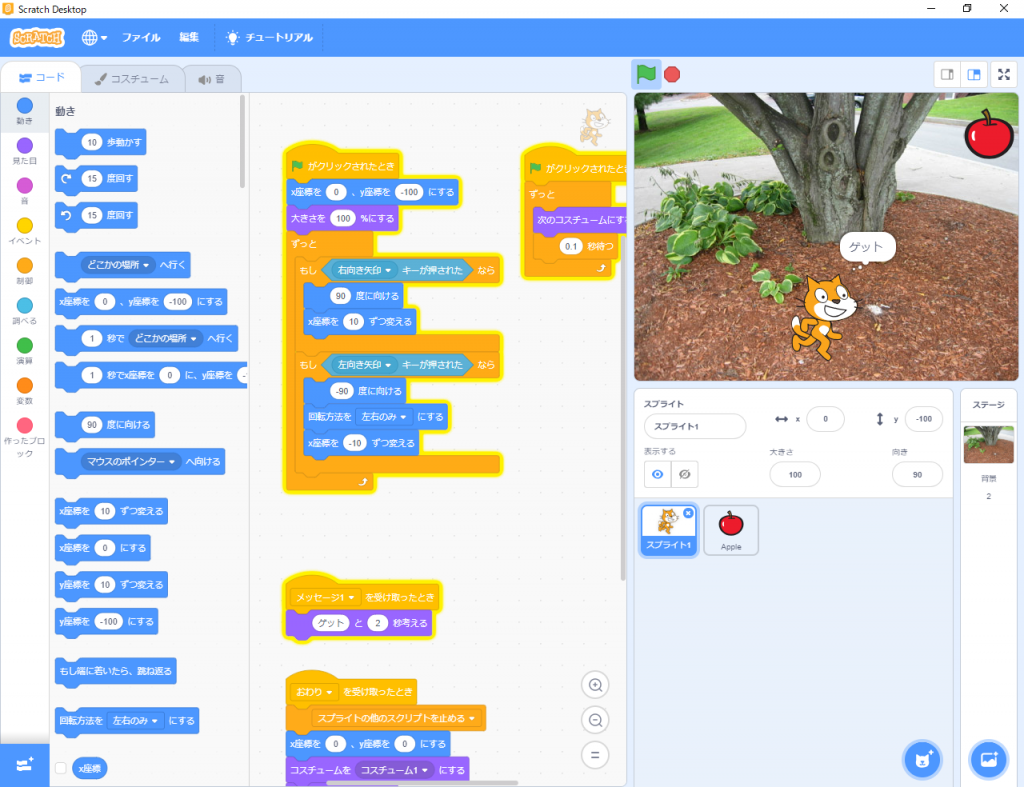Switch to the small stage layout
This screenshot has width=1024, height=787.
point(947,74)
